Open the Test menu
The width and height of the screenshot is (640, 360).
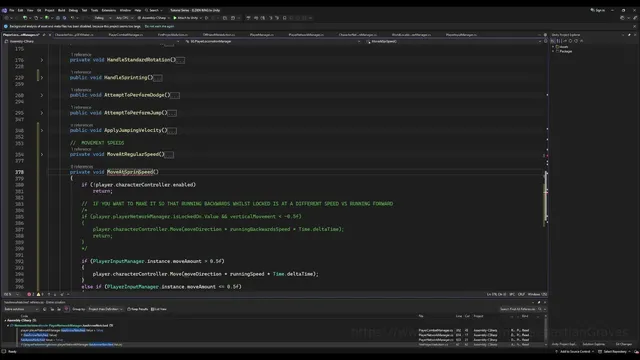(x=84, y=10)
